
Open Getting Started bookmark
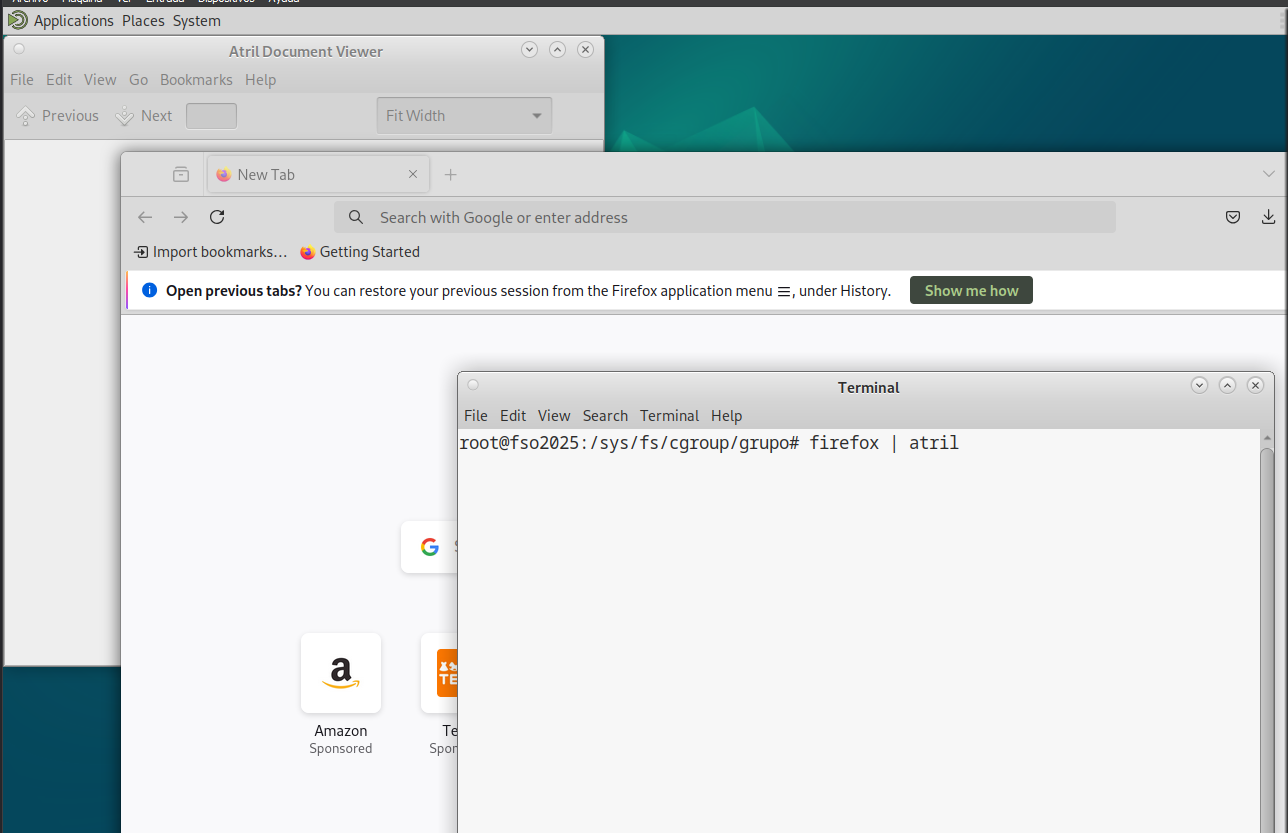pyautogui.click(x=360, y=252)
